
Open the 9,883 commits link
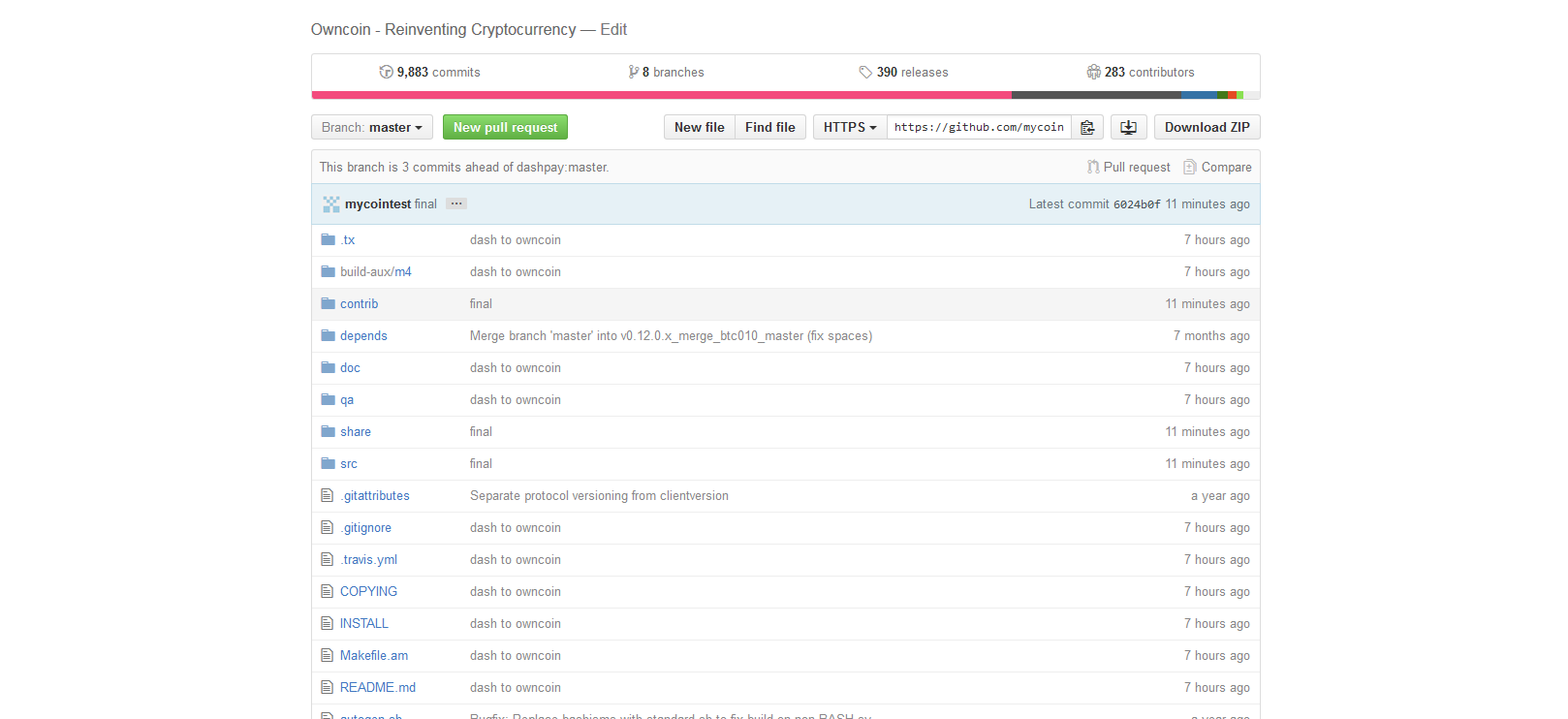pos(430,72)
